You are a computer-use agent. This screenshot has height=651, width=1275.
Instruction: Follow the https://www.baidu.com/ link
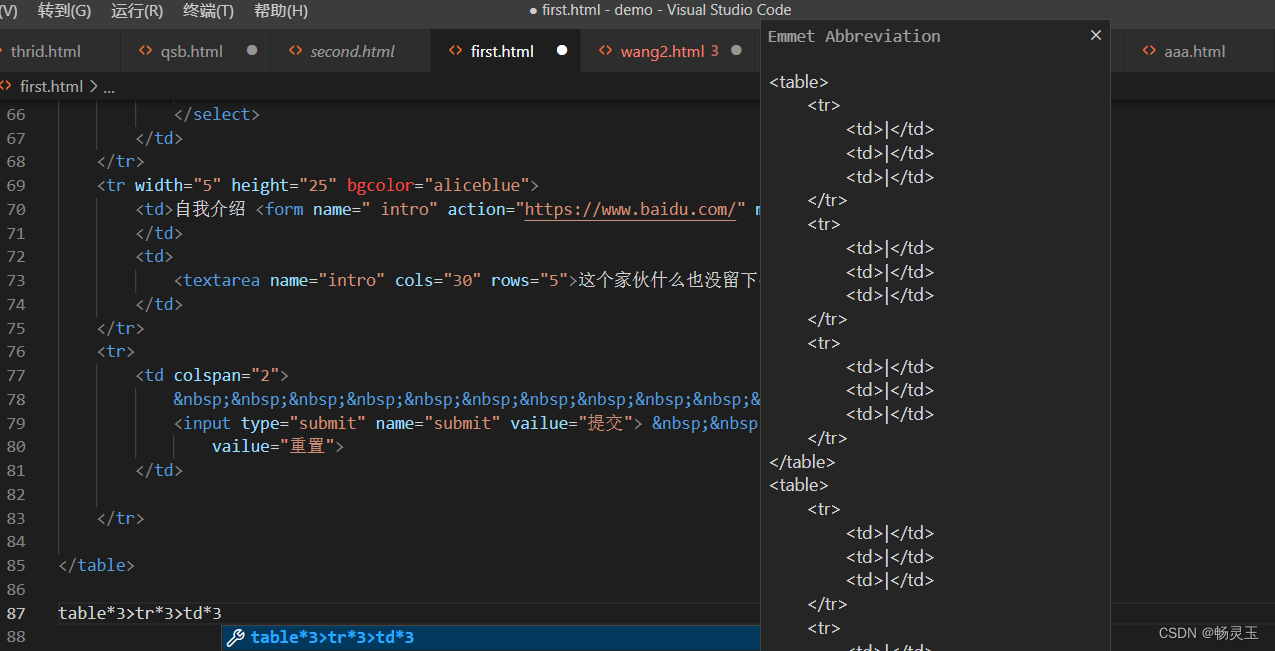[630, 209]
